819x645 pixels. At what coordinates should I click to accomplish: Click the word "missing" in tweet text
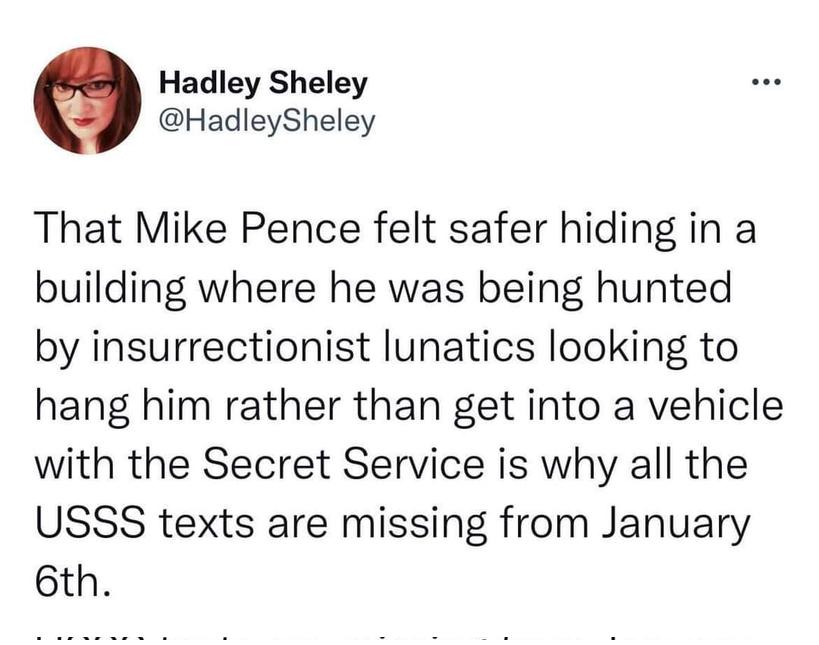point(416,524)
